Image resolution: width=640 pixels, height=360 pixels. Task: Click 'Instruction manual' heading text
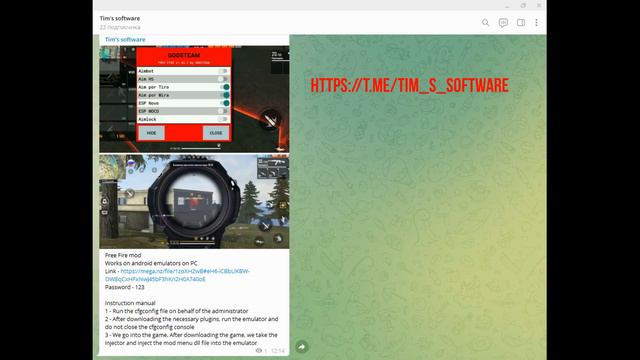coord(130,303)
